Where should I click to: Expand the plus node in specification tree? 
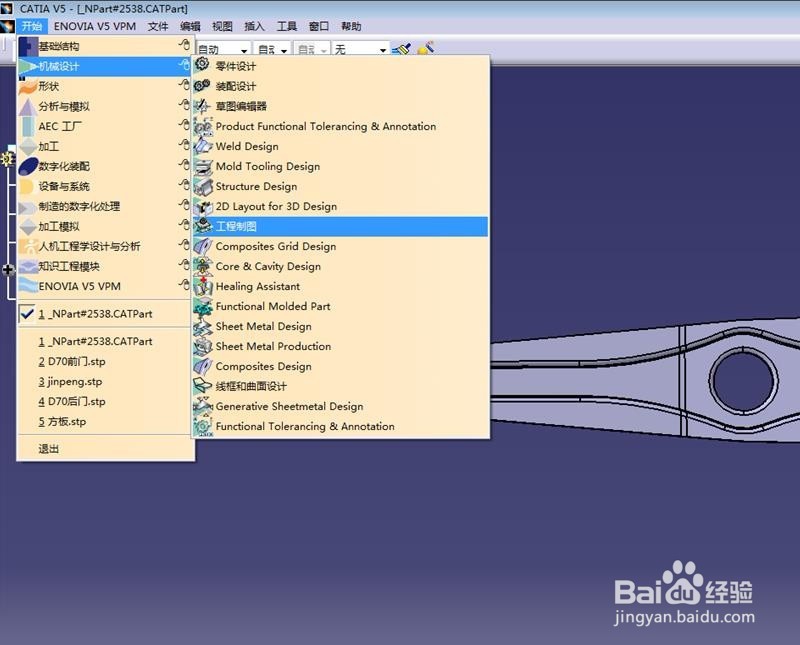pos(8,269)
